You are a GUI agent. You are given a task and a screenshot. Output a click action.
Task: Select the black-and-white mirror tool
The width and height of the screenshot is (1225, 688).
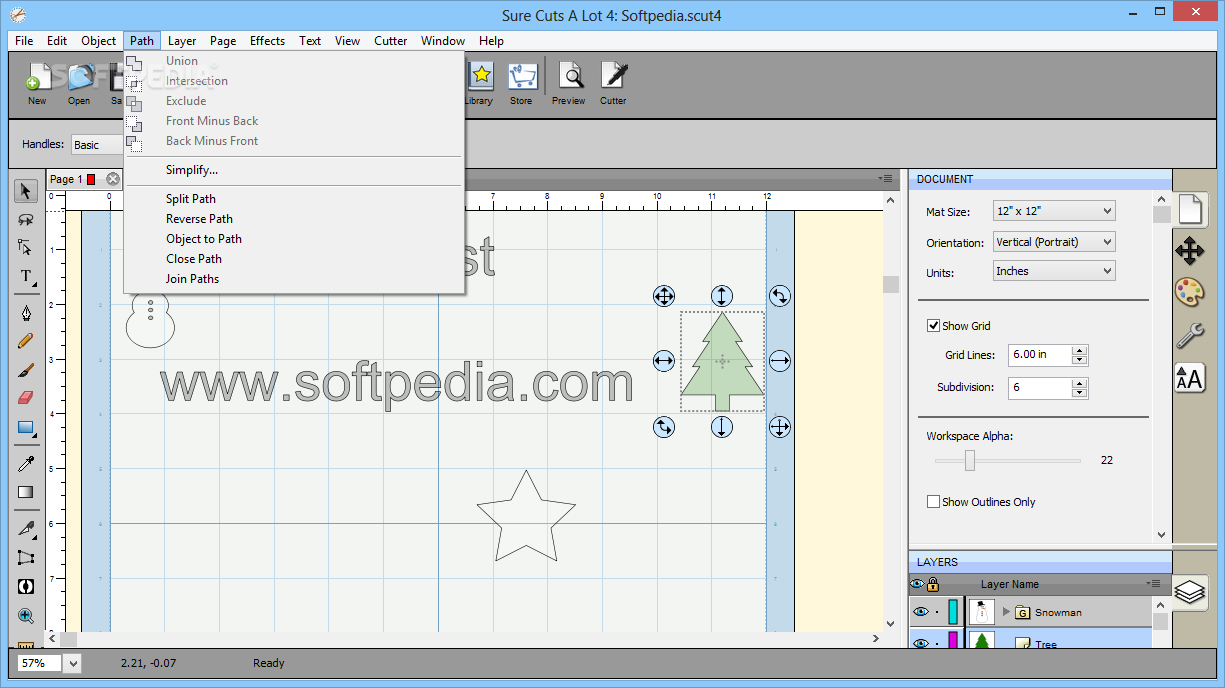(x=26, y=587)
